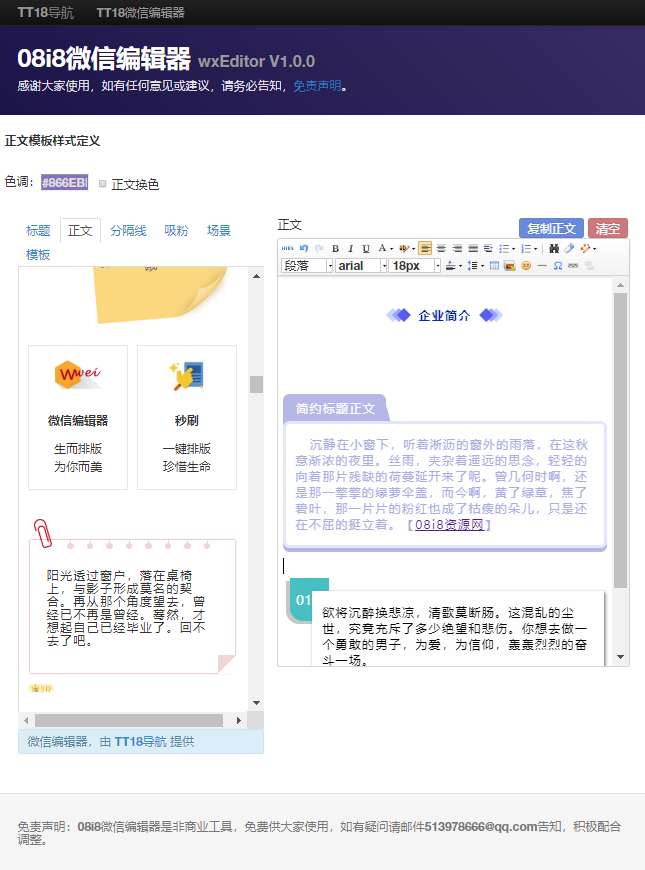Apply text background highlight color icon
The image size is (645, 870).
[x=404, y=249]
